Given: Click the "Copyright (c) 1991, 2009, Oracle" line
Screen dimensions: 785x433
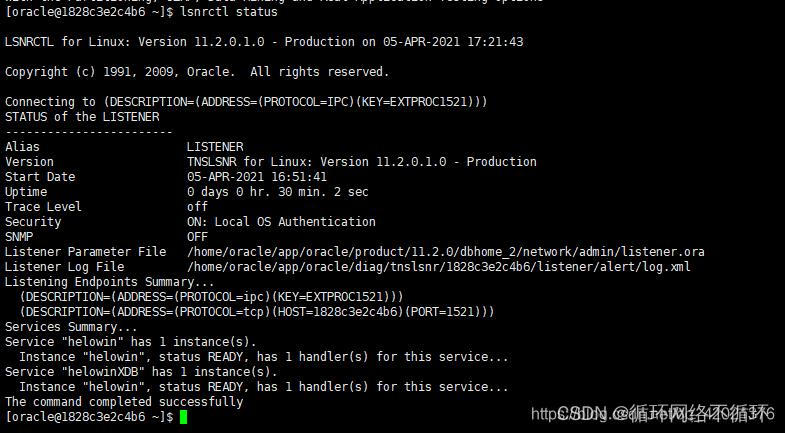Looking at the screenshot, I should click(x=197, y=72).
